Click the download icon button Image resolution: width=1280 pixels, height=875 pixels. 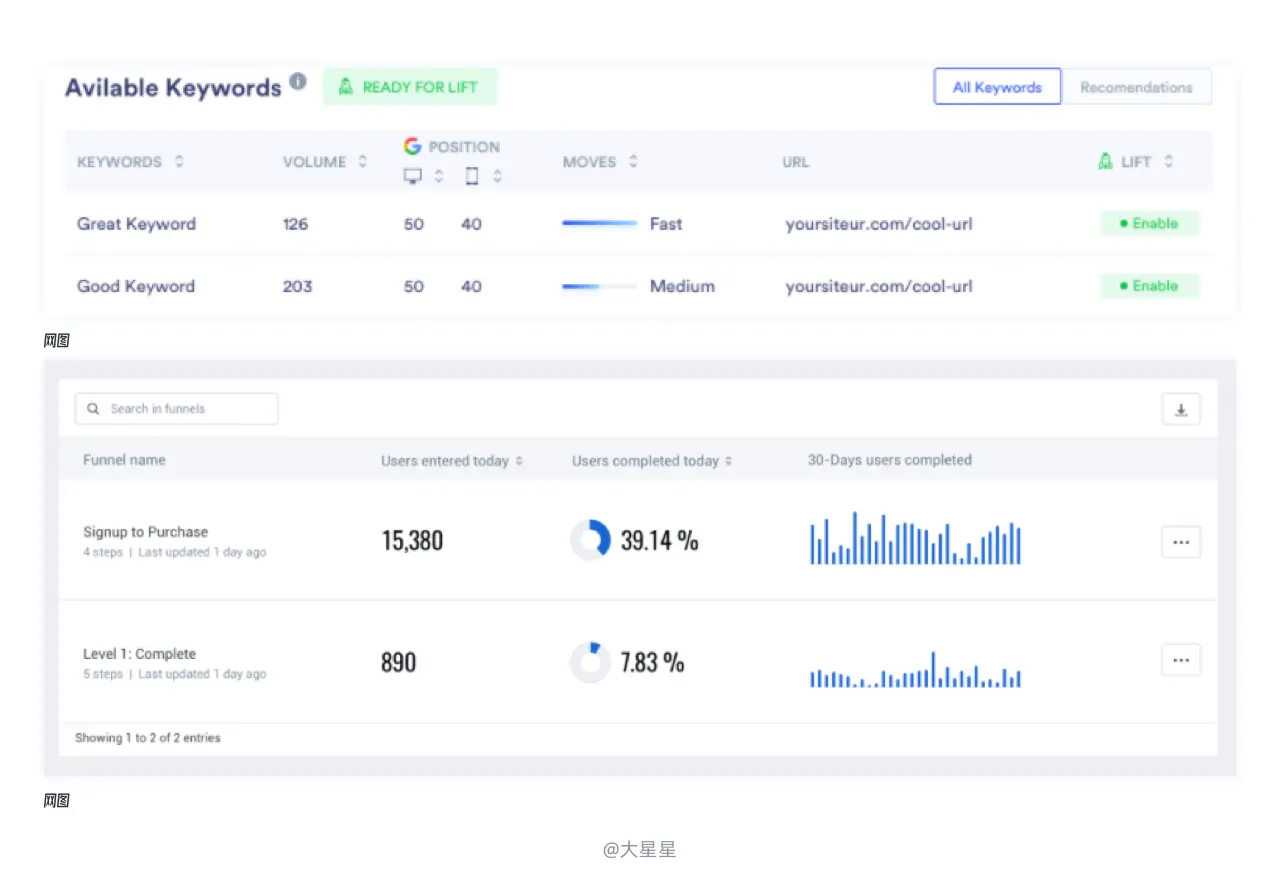(1181, 409)
